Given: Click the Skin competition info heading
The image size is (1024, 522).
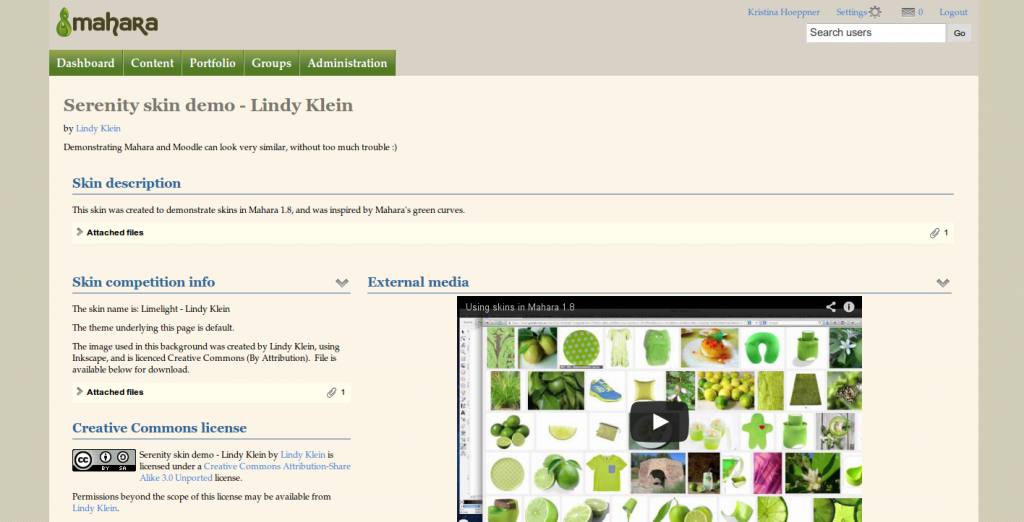Looking at the screenshot, I should pos(144,282).
